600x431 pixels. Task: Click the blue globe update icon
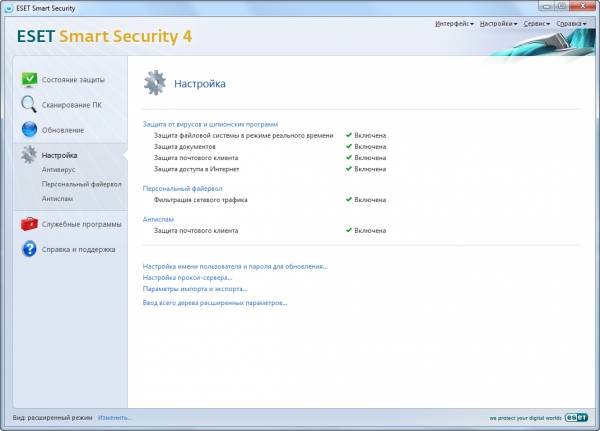[x=29, y=129]
